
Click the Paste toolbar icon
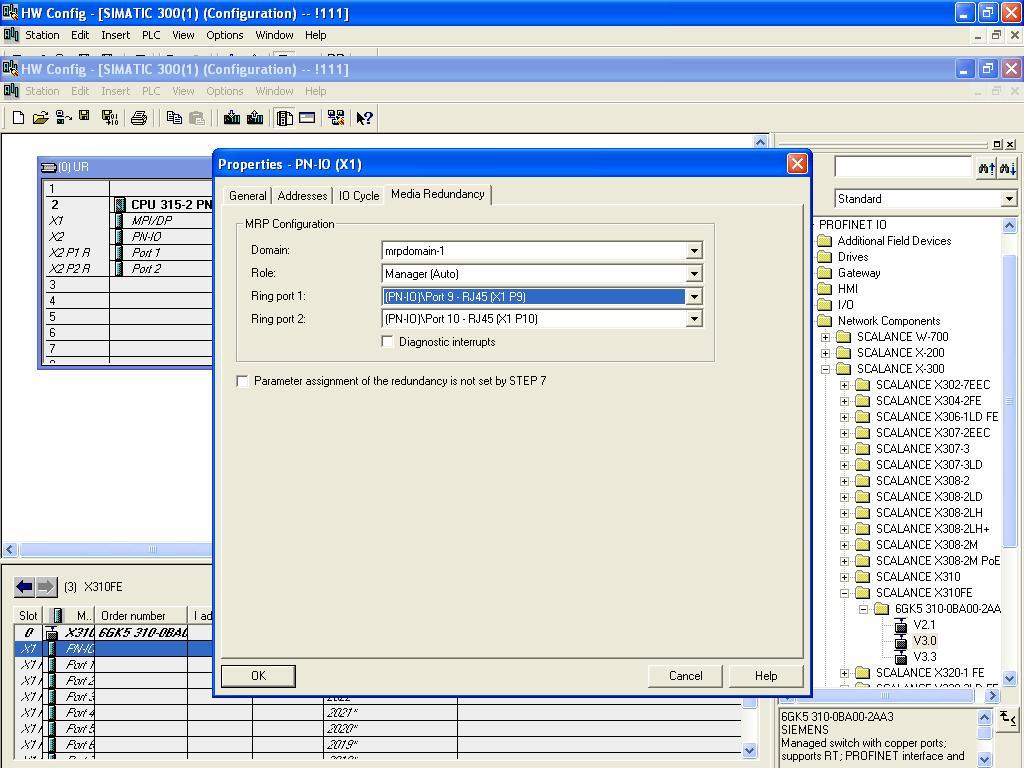(x=197, y=118)
